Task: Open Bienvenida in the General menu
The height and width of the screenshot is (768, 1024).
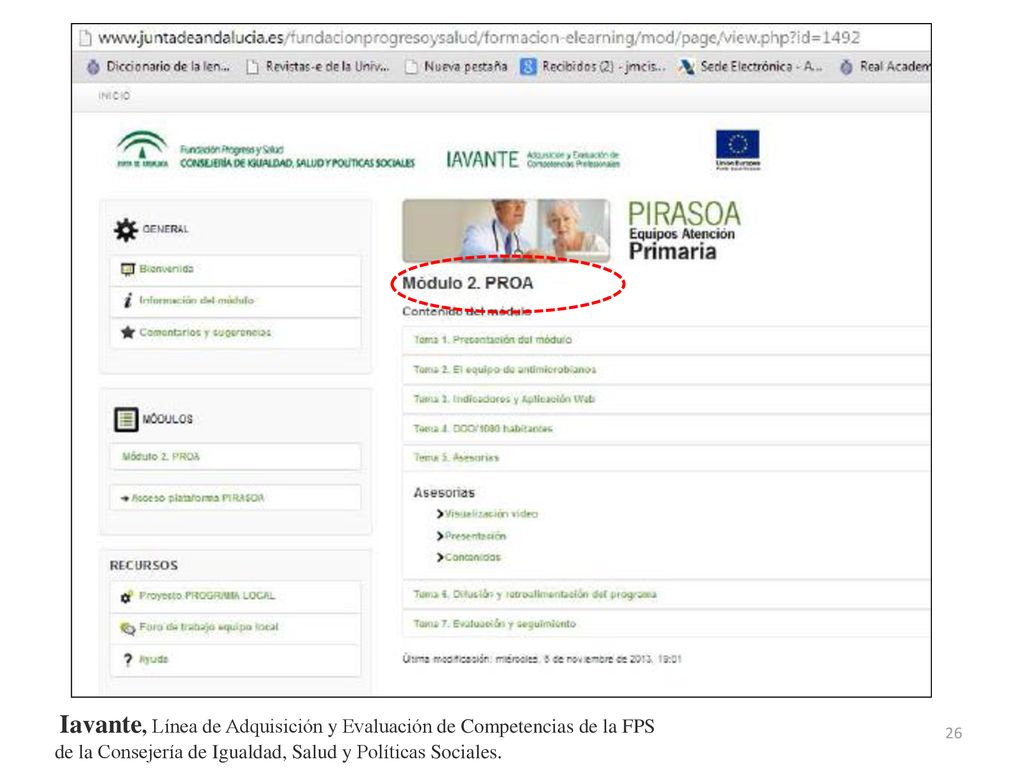Action: (x=235, y=270)
